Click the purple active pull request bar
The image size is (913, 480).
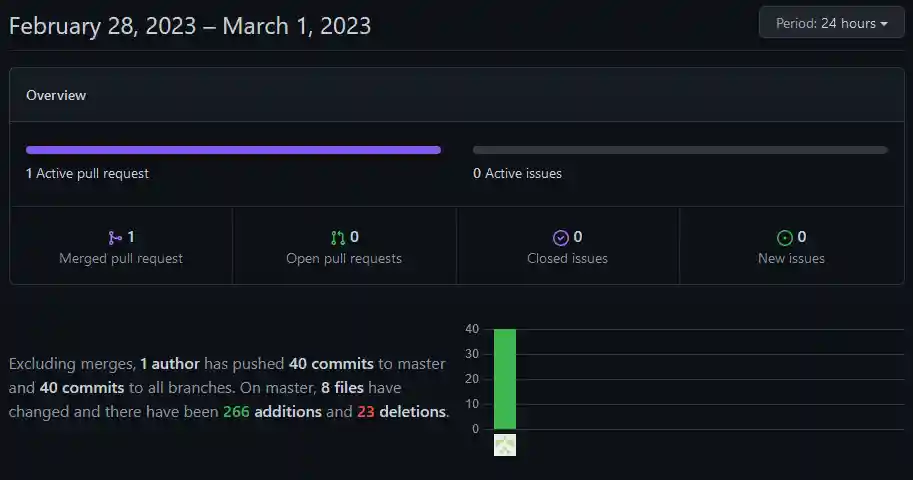(233, 150)
